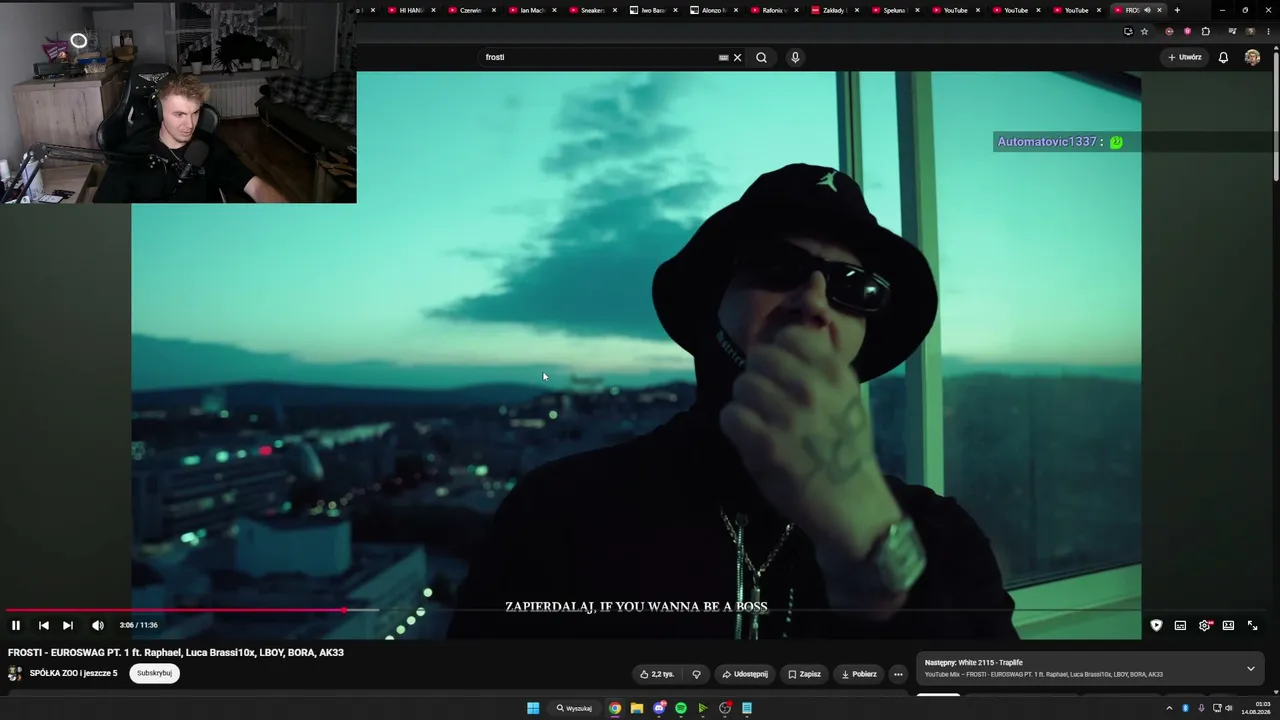Switch to the Speluna browser tab
The image size is (1280, 720).
click(893, 10)
